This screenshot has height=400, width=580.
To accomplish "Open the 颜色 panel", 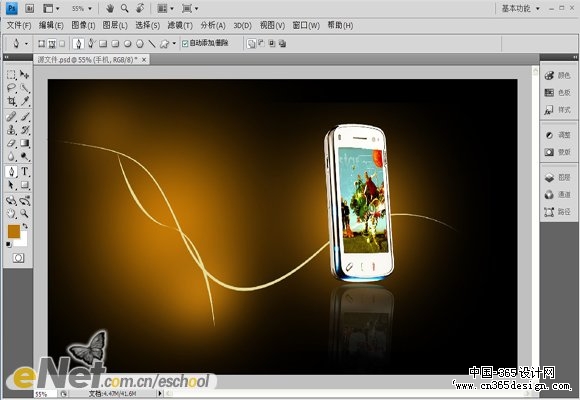I will tap(558, 75).
